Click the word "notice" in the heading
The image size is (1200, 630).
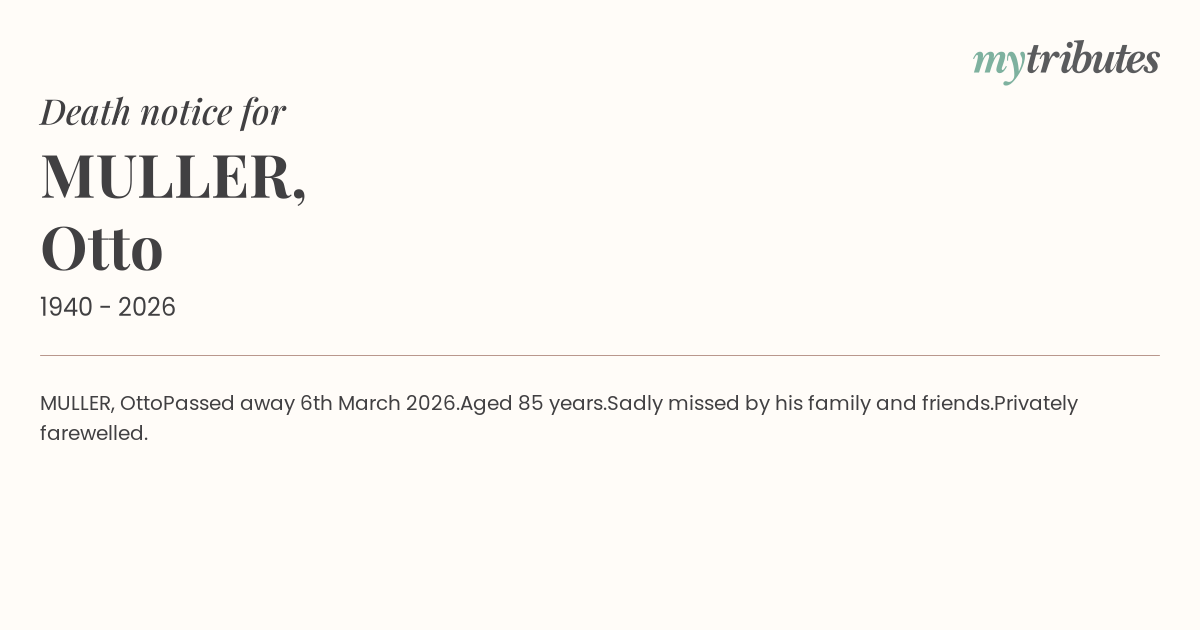pyautogui.click(x=186, y=112)
